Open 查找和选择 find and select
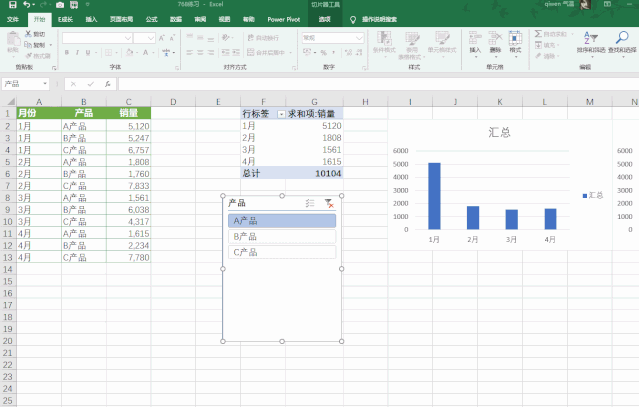 pos(622,43)
